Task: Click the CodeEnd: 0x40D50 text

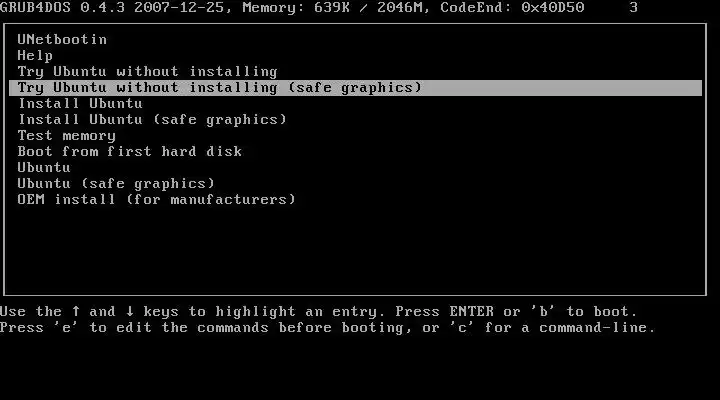Action: (512, 8)
